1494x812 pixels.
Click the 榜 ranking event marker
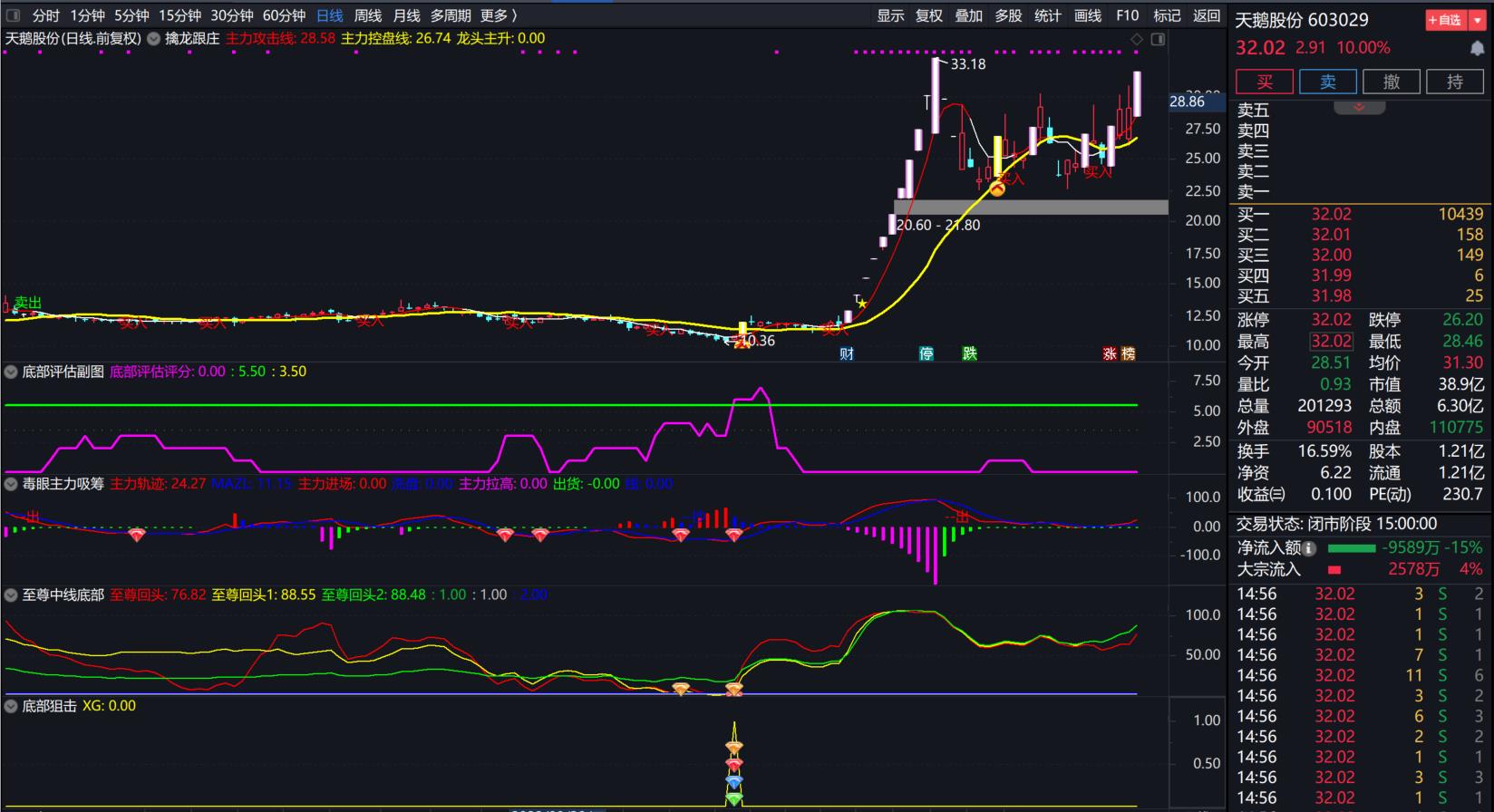[x=1129, y=353]
